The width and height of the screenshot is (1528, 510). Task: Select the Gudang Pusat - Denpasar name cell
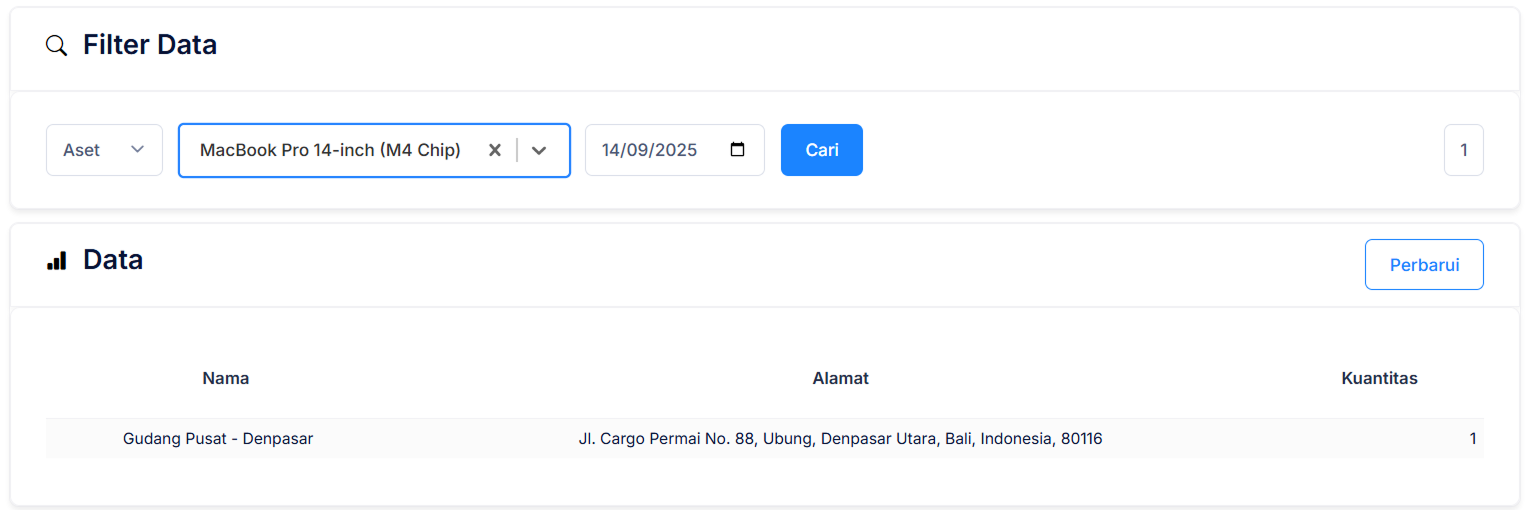coord(218,438)
